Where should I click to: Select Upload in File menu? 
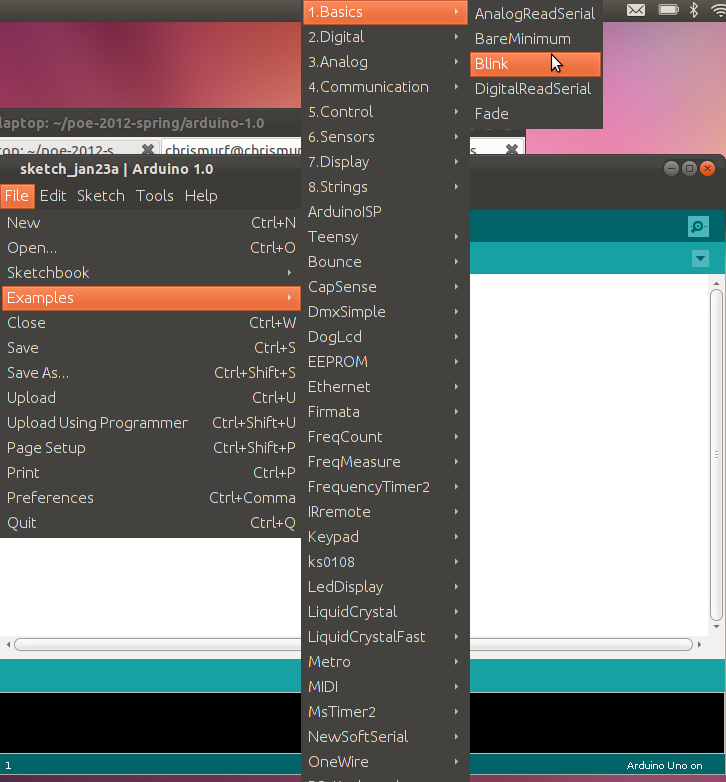coord(151,397)
